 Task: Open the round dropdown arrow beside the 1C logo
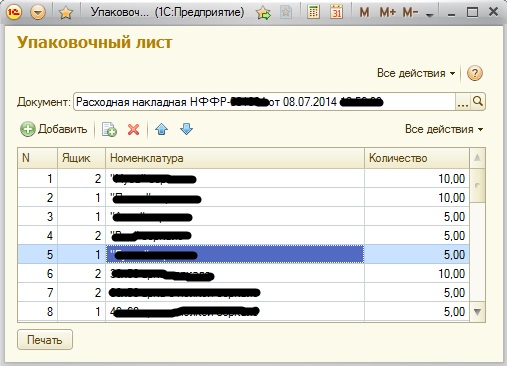click(38, 13)
